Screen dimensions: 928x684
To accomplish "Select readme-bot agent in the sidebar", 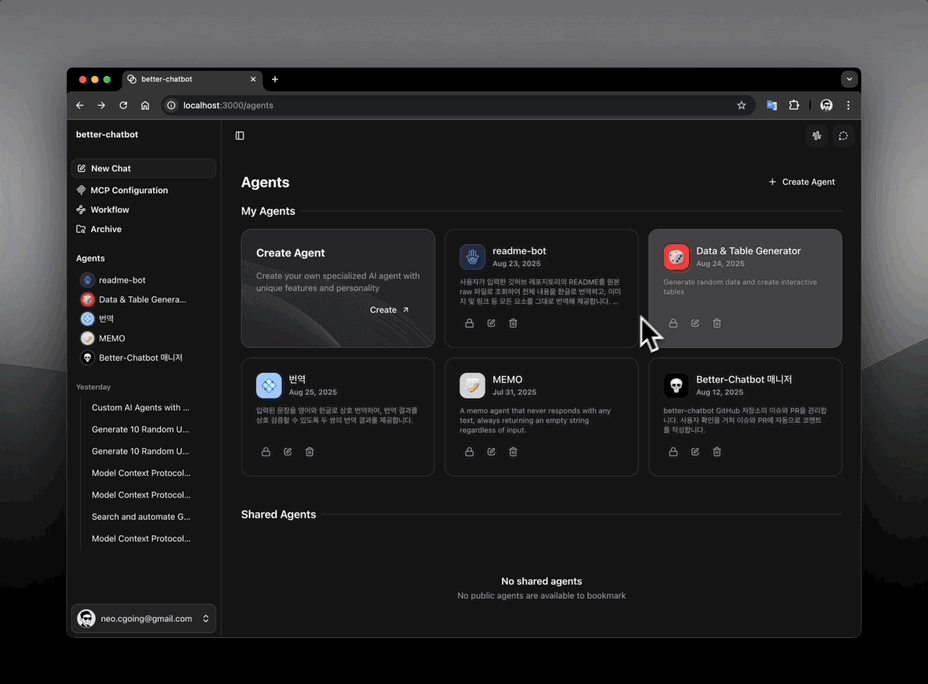I will coord(122,280).
